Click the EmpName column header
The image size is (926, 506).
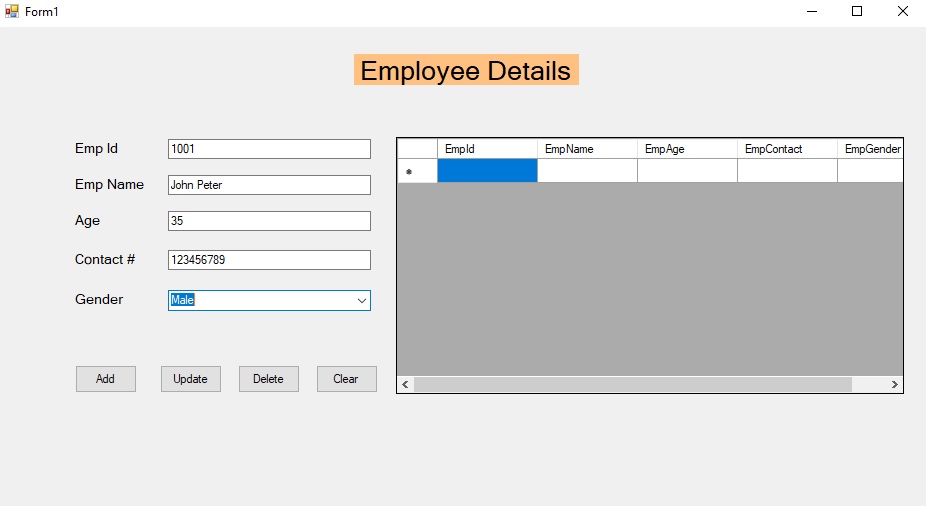(x=587, y=149)
